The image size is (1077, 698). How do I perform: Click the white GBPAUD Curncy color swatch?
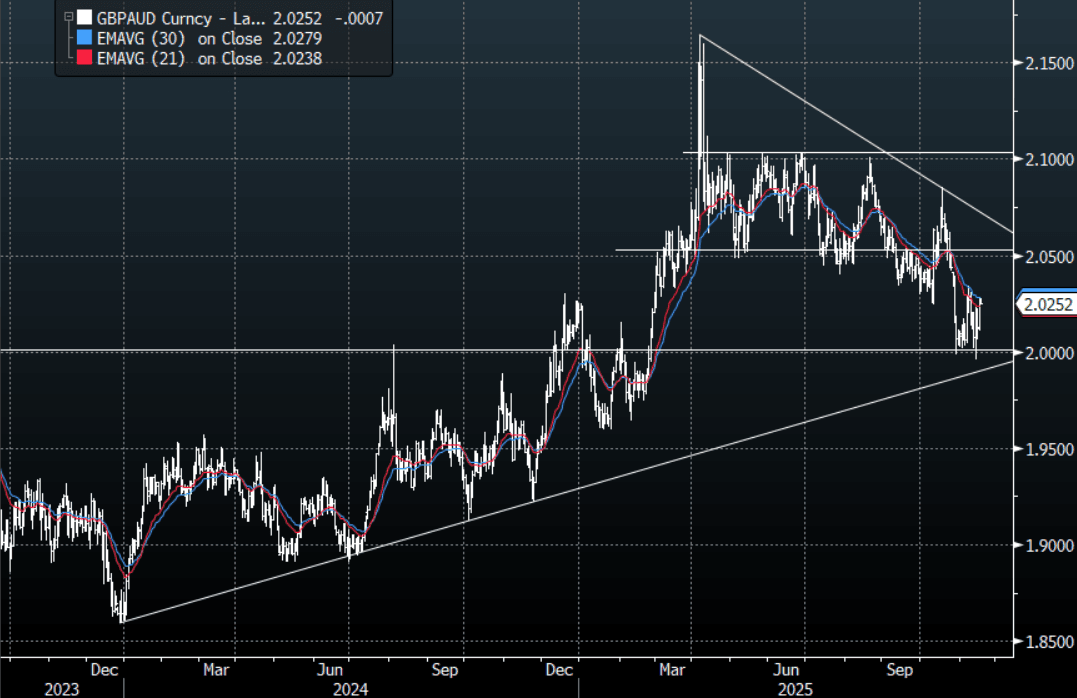pyautogui.click(x=84, y=17)
